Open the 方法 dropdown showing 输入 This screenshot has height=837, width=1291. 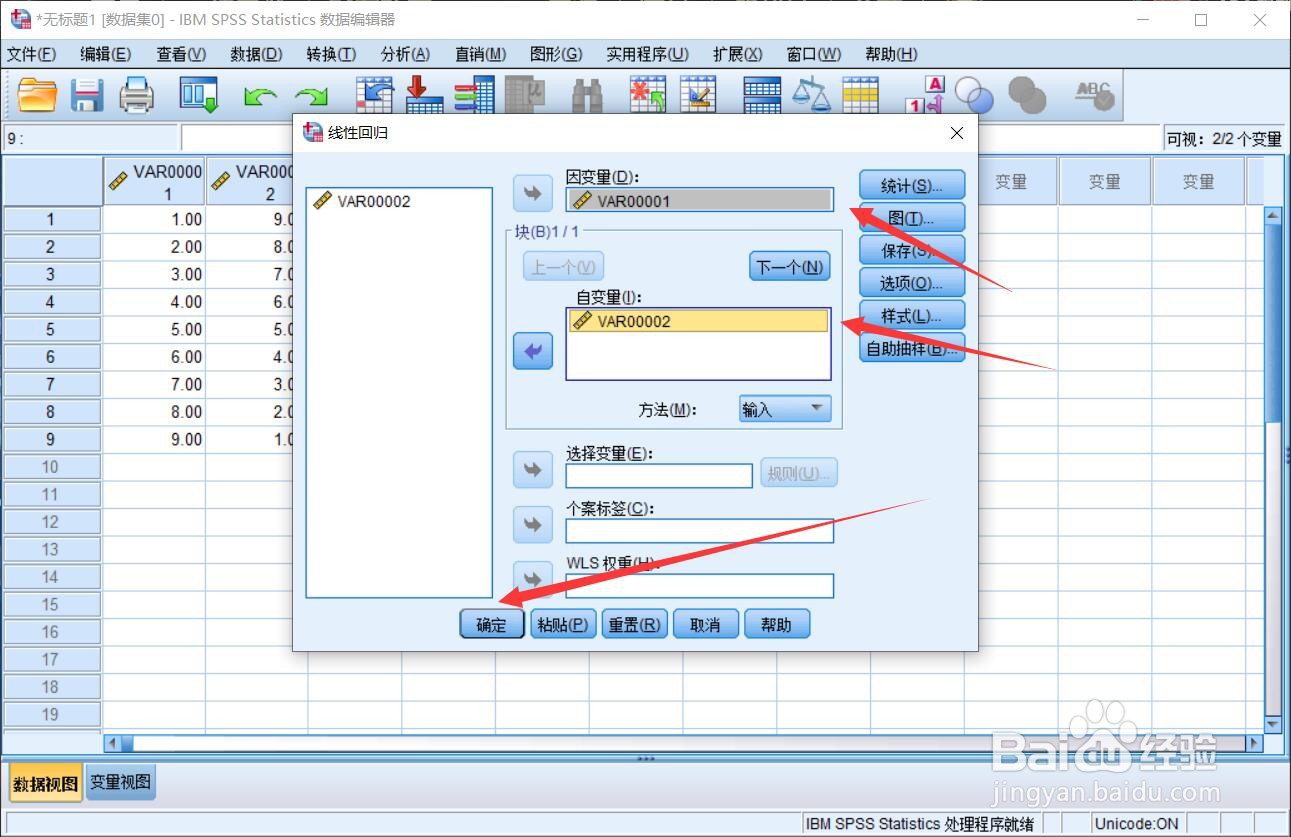785,409
